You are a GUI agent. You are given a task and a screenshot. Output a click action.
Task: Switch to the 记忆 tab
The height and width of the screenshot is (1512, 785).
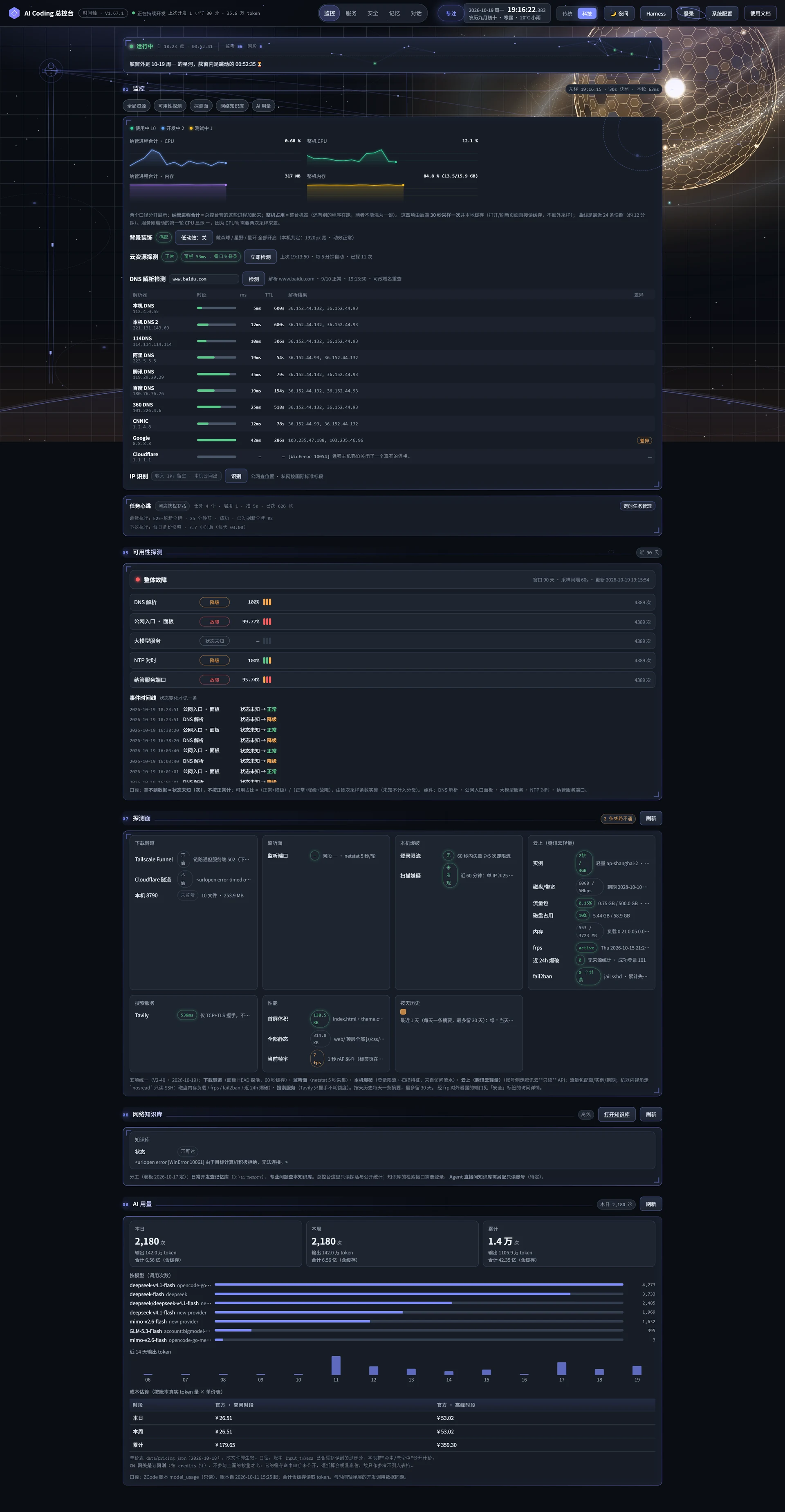point(395,13)
